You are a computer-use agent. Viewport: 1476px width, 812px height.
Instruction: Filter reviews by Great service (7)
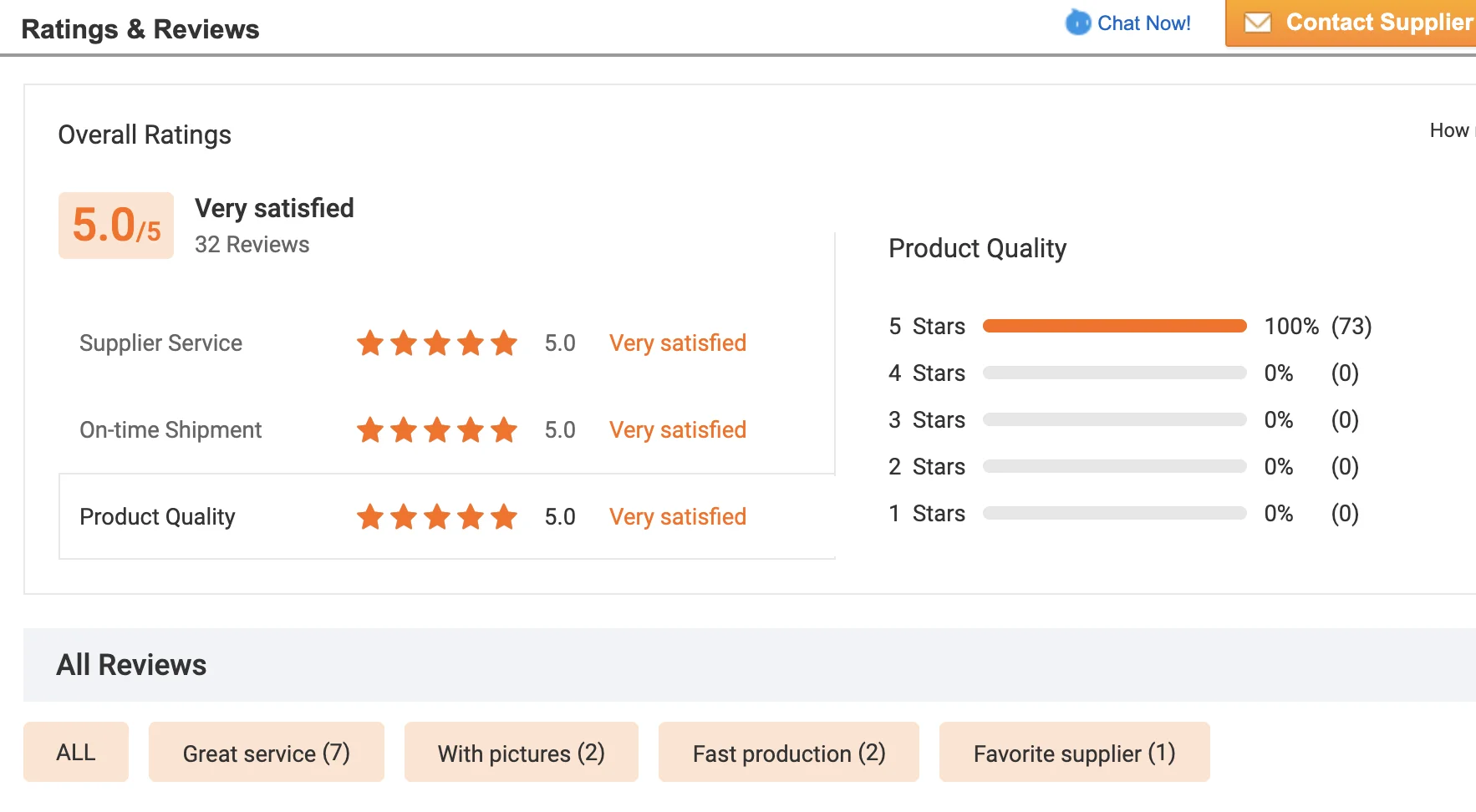click(x=266, y=753)
